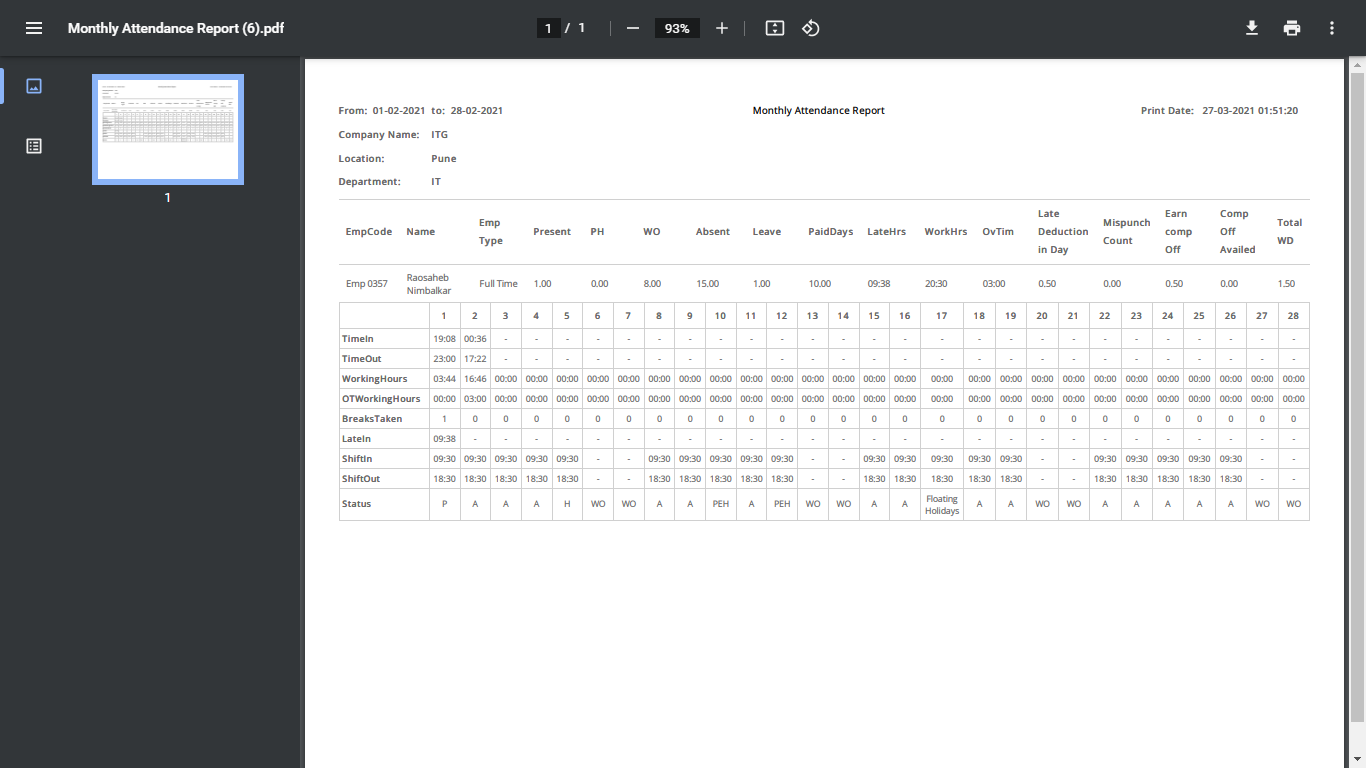Click the 'ShiftIn' row label

pyautogui.click(x=357, y=459)
